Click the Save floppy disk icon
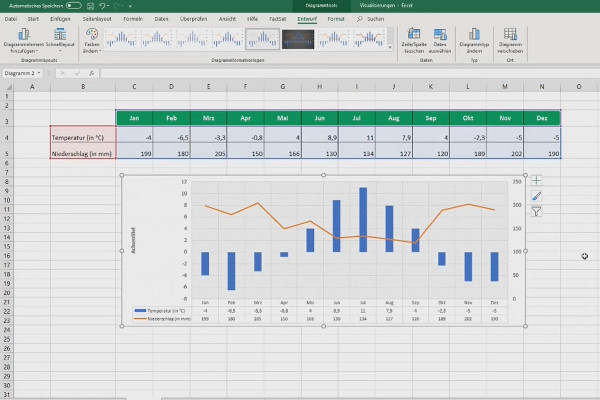 pyautogui.click(x=91, y=6)
